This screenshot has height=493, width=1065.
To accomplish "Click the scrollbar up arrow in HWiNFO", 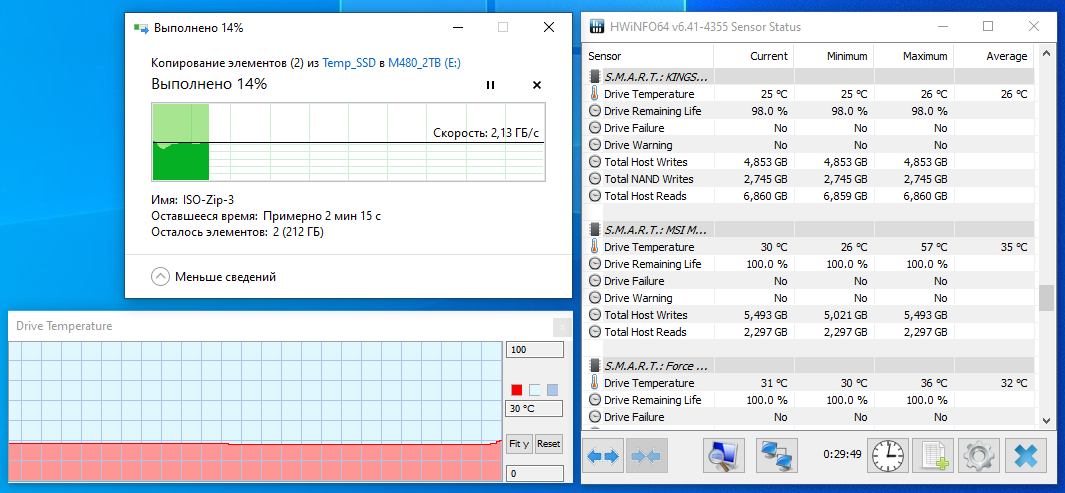I will tap(1047, 53).
